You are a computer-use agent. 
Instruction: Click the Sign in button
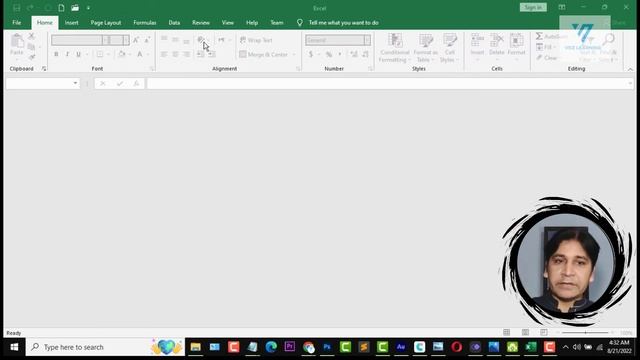coord(533,7)
